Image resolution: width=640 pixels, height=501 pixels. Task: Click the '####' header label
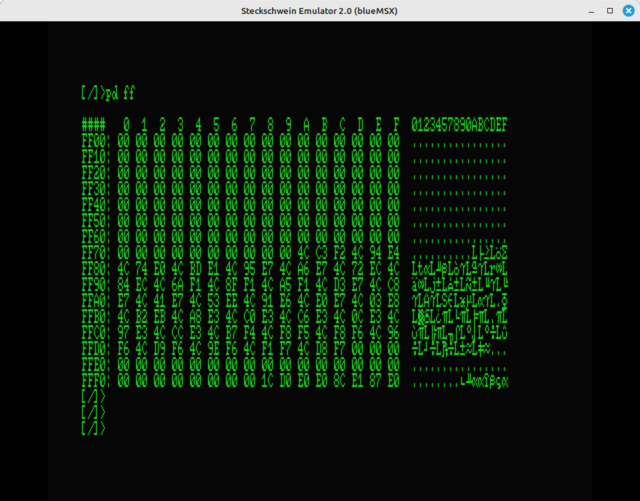(x=93, y=125)
